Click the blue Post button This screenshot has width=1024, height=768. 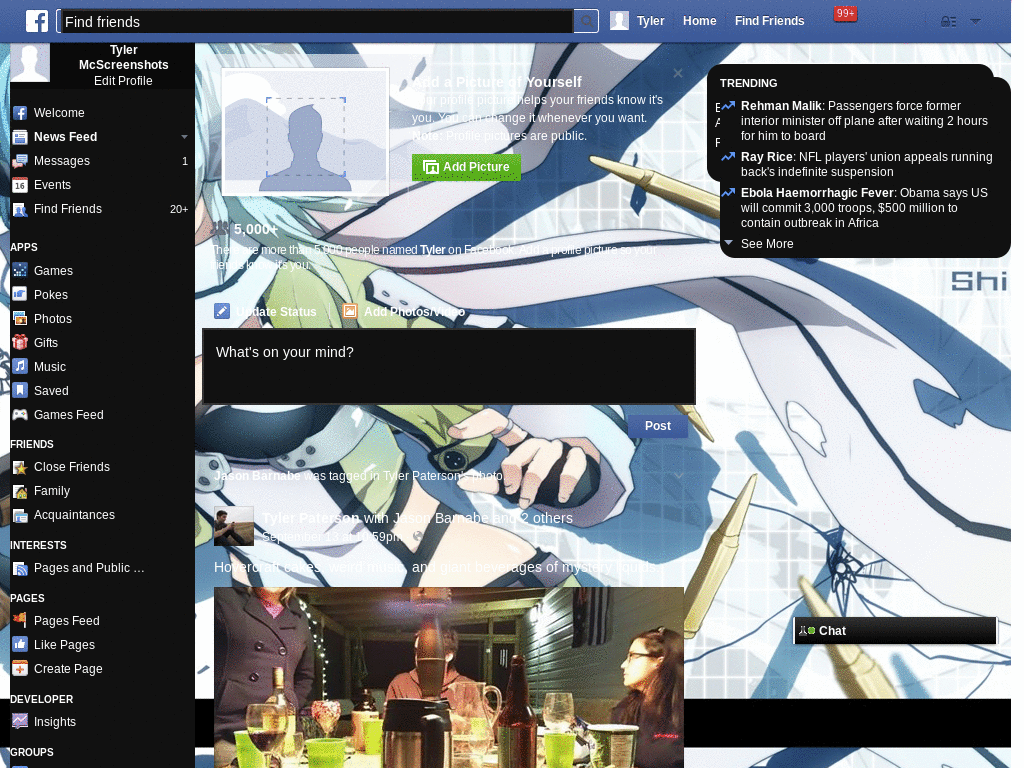[658, 426]
